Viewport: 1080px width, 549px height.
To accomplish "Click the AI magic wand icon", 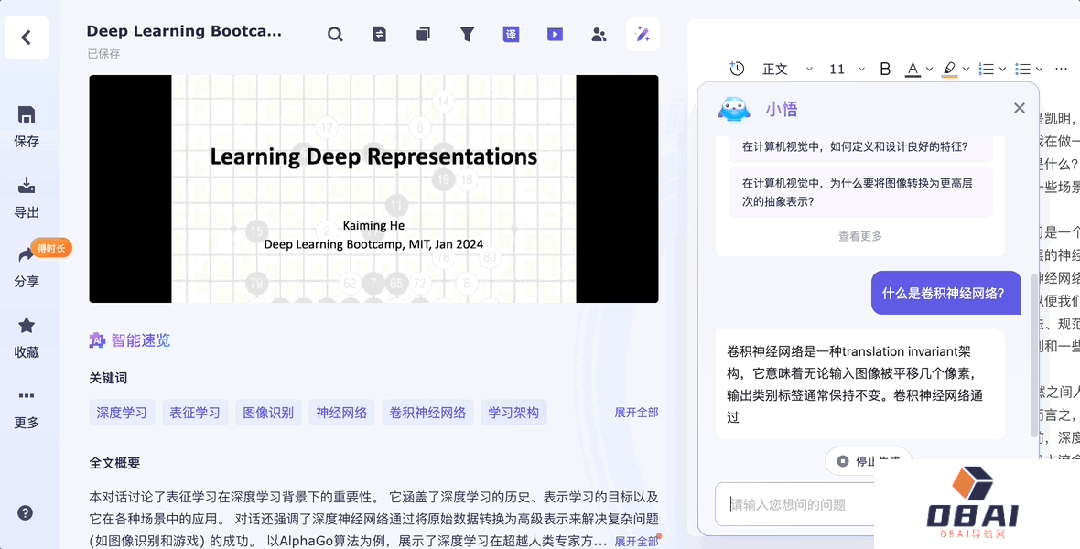I will pos(643,34).
